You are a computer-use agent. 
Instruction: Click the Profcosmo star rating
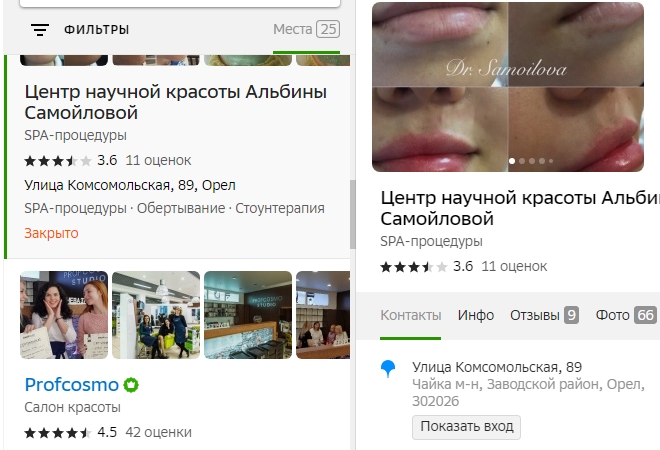pyautogui.click(x=58, y=433)
